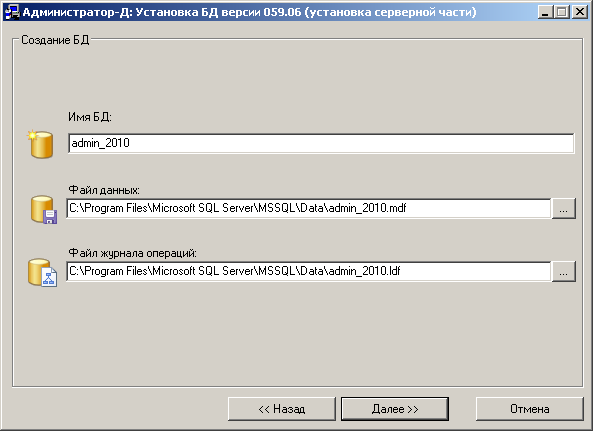
Task: Focus the Имя БД field containing admin_2010
Action: (x=321, y=143)
